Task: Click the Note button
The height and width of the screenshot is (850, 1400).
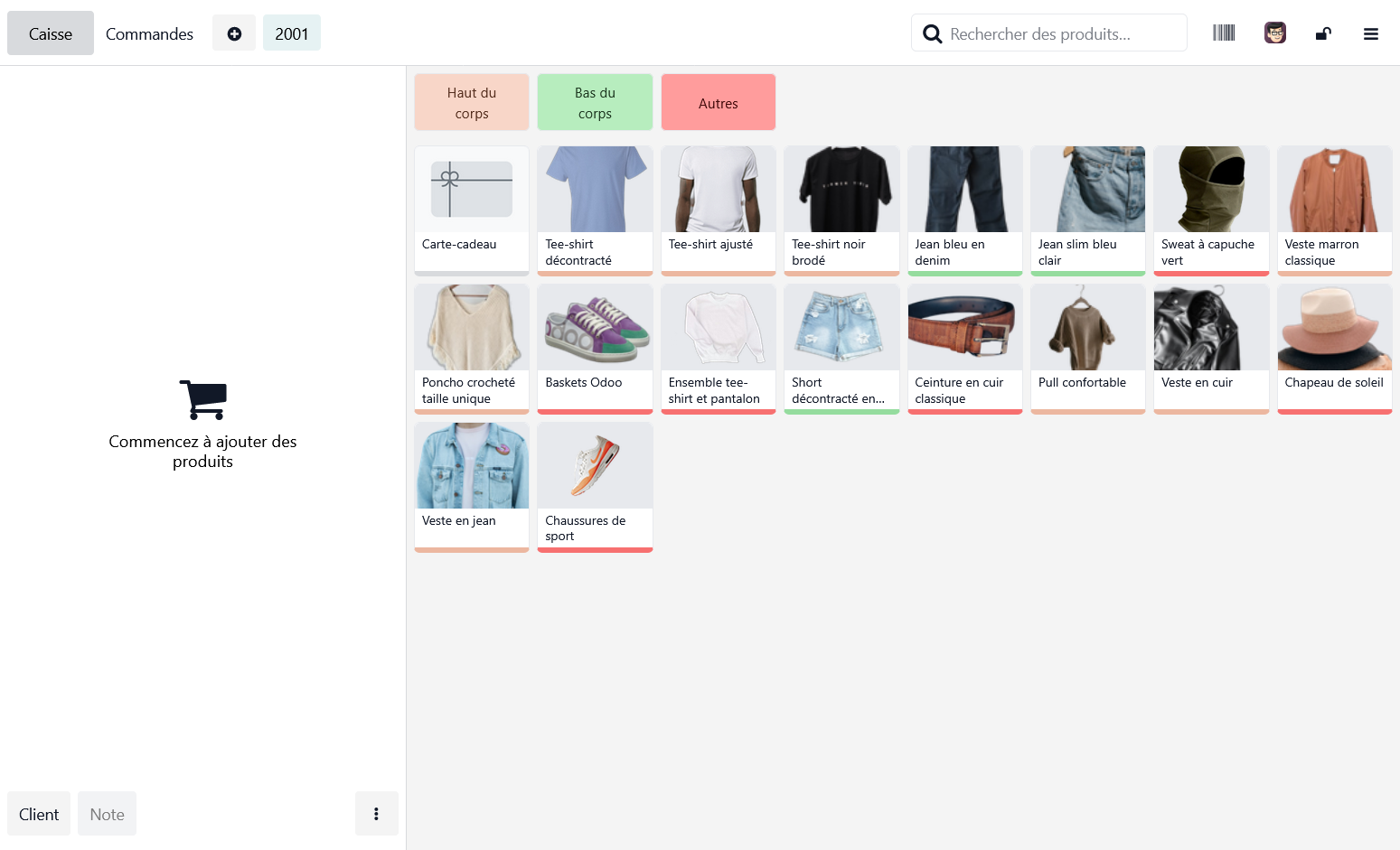Action: pyautogui.click(x=107, y=813)
